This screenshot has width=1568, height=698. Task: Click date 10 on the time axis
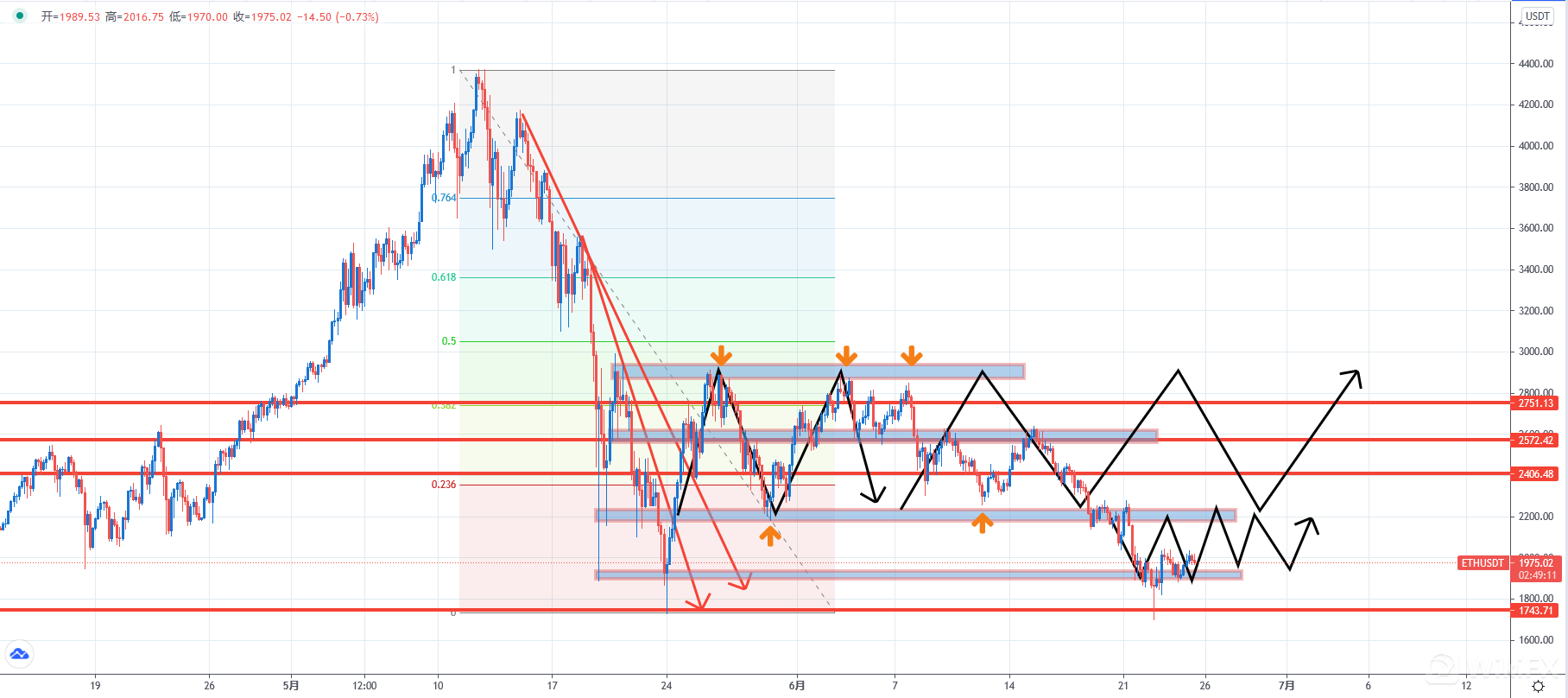coord(438,686)
